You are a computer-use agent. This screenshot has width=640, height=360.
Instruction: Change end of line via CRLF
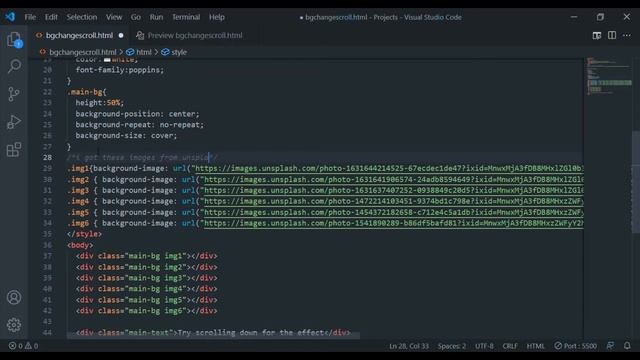tap(510, 346)
